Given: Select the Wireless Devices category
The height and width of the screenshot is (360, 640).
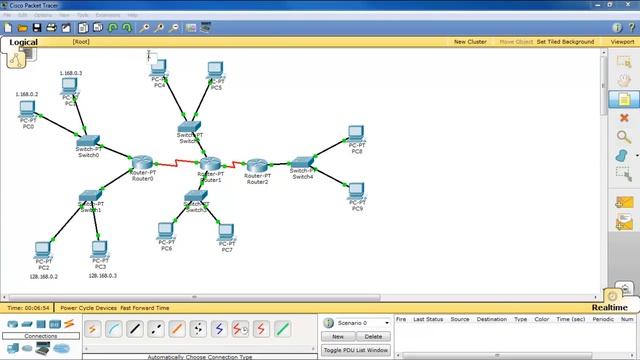Looking at the screenshot, I should coord(55,324).
